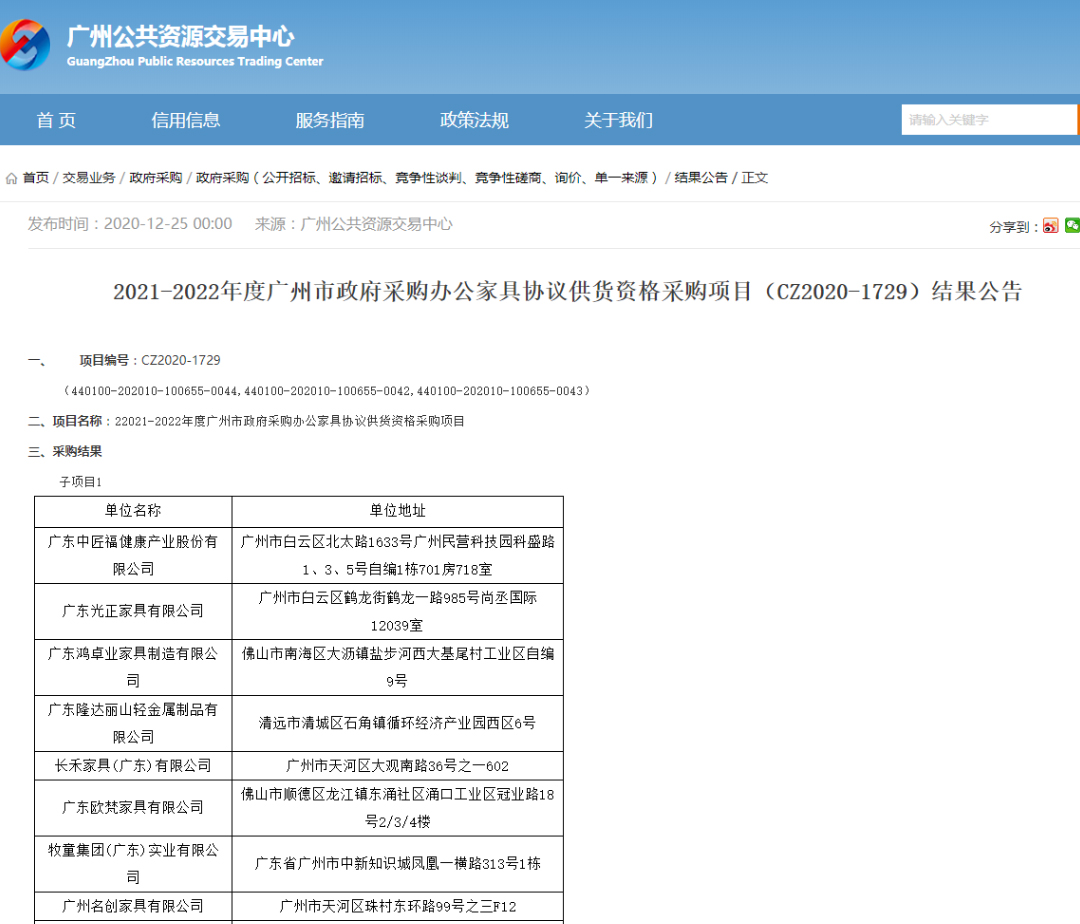Screen dimensions: 1080x924
Task: Click the keyword search input field
Action: point(987,120)
